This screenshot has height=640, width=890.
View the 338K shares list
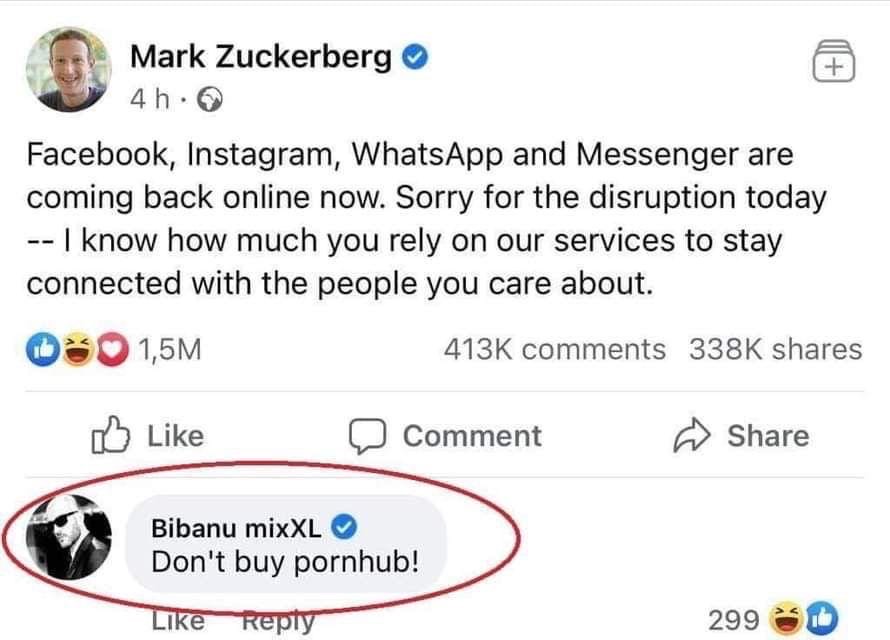pos(775,349)
